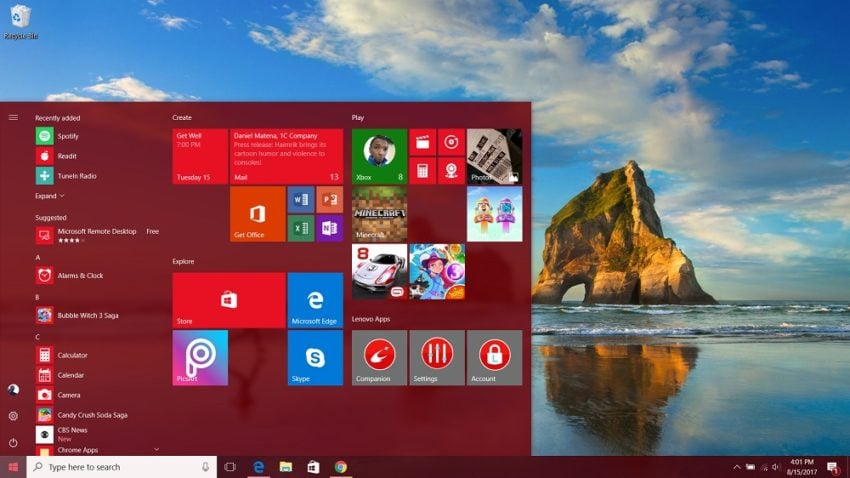Open Calculator from the app list
Screen dimensions: 850x478
pos(62,356)
